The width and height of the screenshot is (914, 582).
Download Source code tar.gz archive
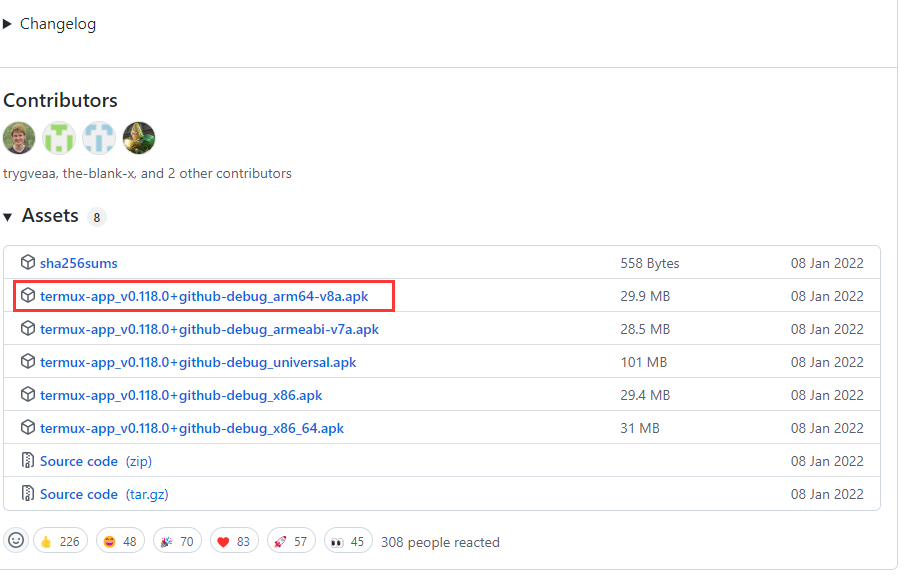pyautogui.click(x=104, y=495)
